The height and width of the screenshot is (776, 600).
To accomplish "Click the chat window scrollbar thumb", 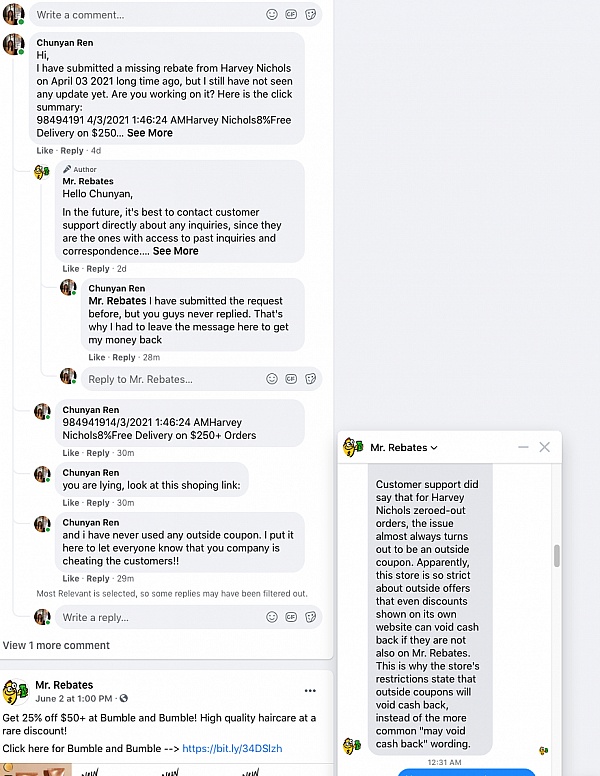I will pos(557,556).
